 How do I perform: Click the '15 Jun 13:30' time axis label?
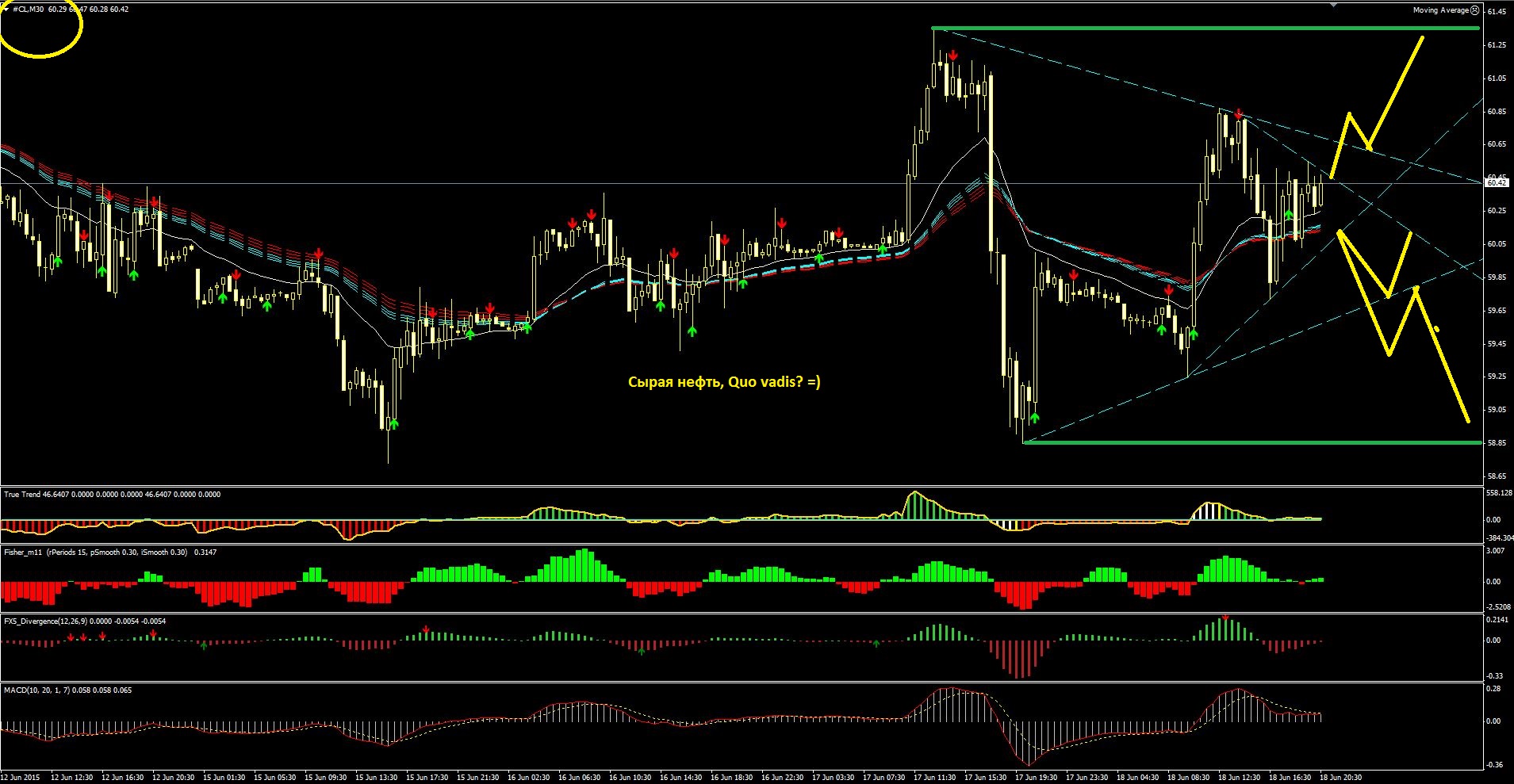tap(376, 778)
